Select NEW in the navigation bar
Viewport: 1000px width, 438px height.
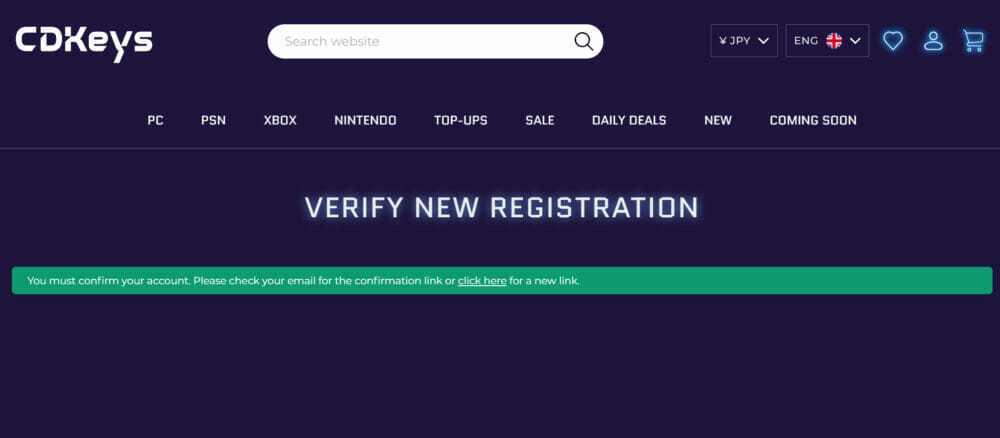[x=717, y=120]
